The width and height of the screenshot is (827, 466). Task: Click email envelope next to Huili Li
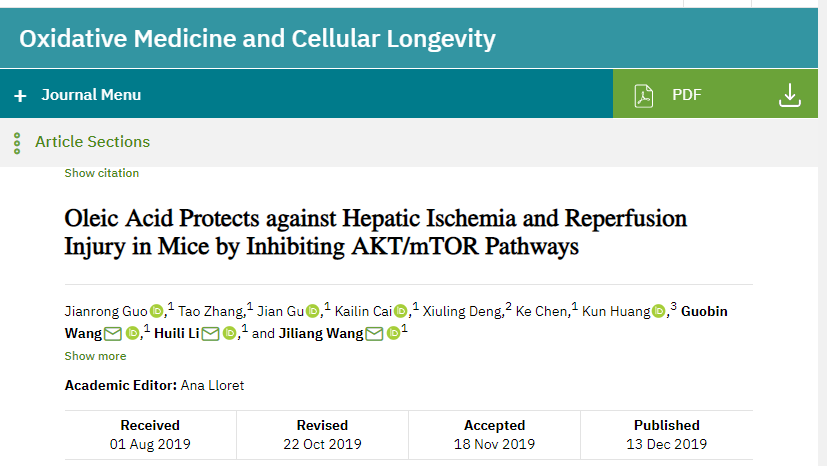210,334
